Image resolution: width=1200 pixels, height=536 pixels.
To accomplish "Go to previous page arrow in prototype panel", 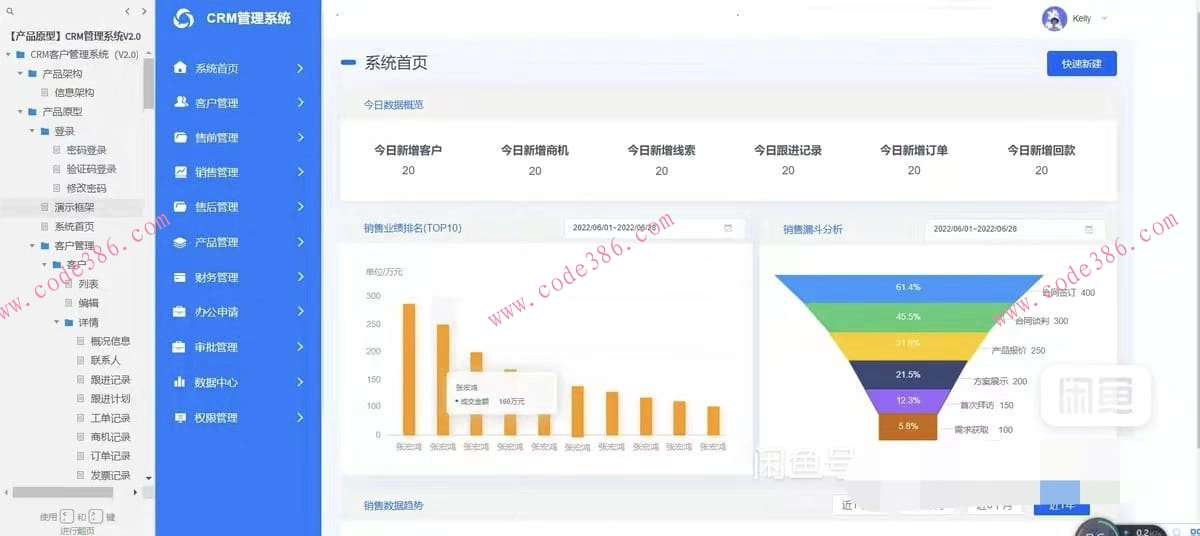I will click(x=128, y=11).
